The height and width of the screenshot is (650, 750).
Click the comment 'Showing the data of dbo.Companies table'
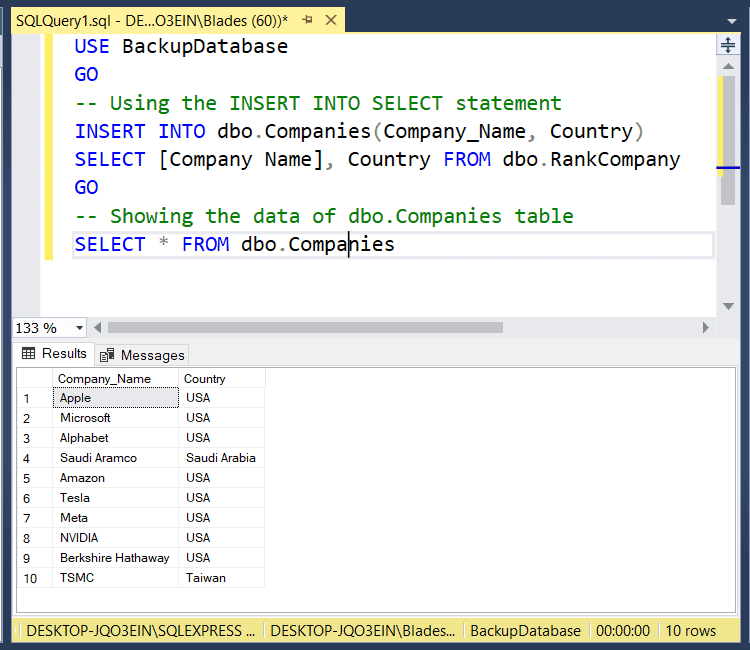pyautogui.click(x=324, y=216)
